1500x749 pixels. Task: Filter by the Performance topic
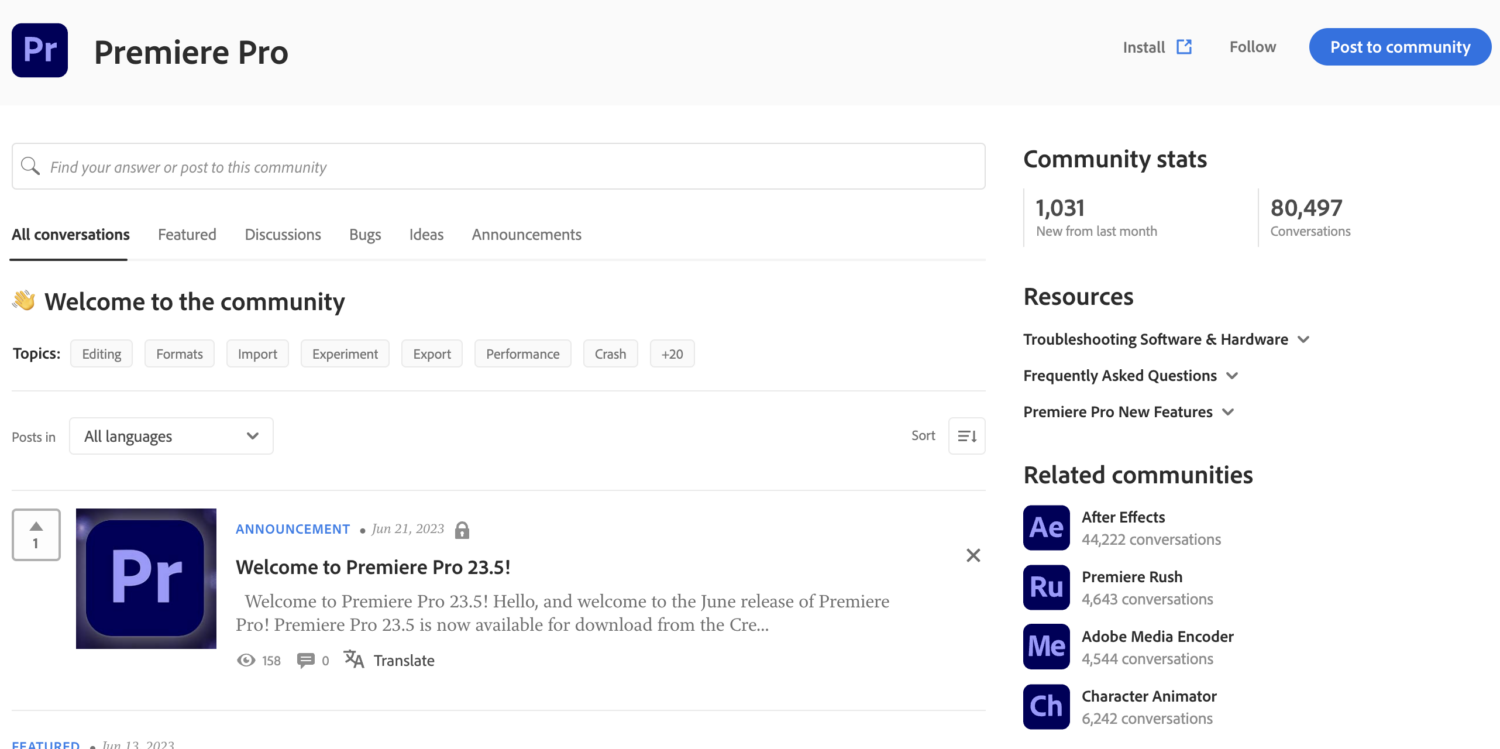[x=523, y=354]
